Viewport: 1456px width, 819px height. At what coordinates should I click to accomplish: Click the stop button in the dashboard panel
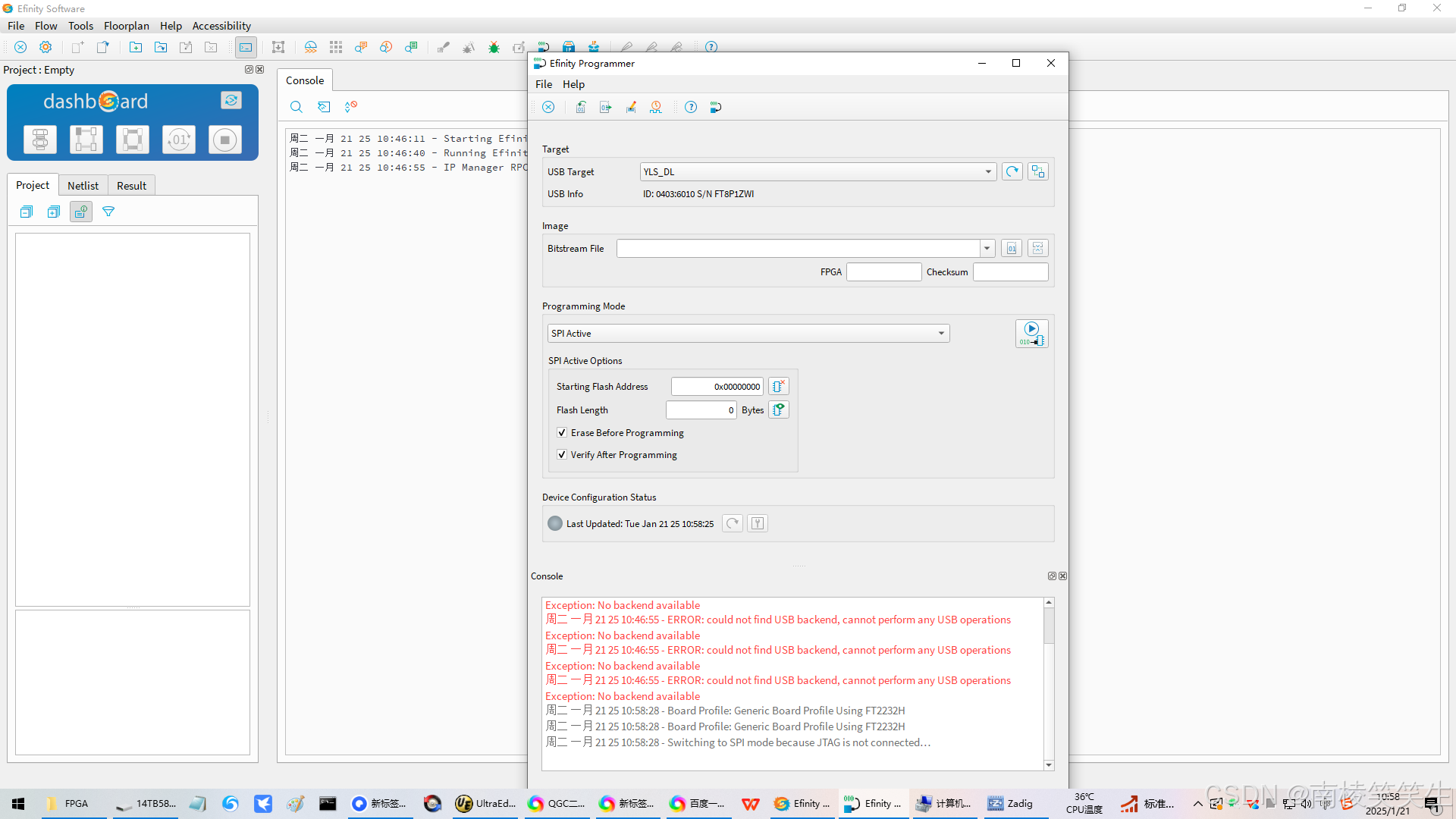click(224, 140)
